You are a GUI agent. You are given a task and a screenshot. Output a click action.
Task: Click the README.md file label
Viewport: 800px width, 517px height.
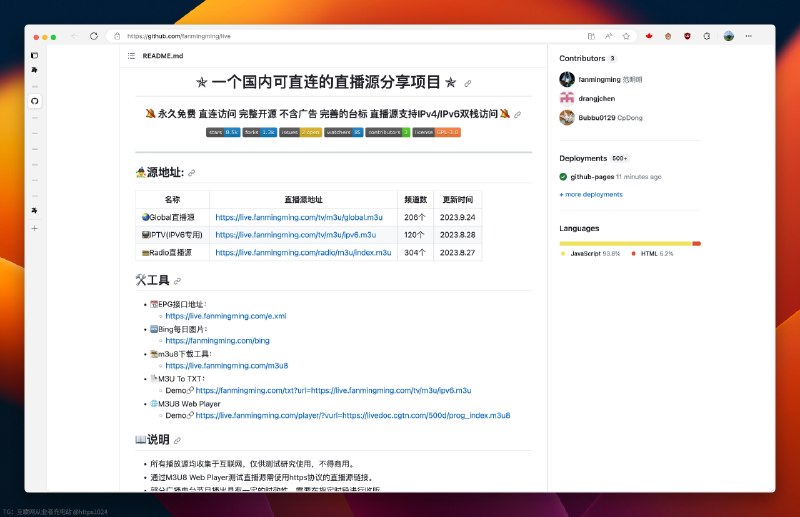pyautogui.click(x=163, y=56)
